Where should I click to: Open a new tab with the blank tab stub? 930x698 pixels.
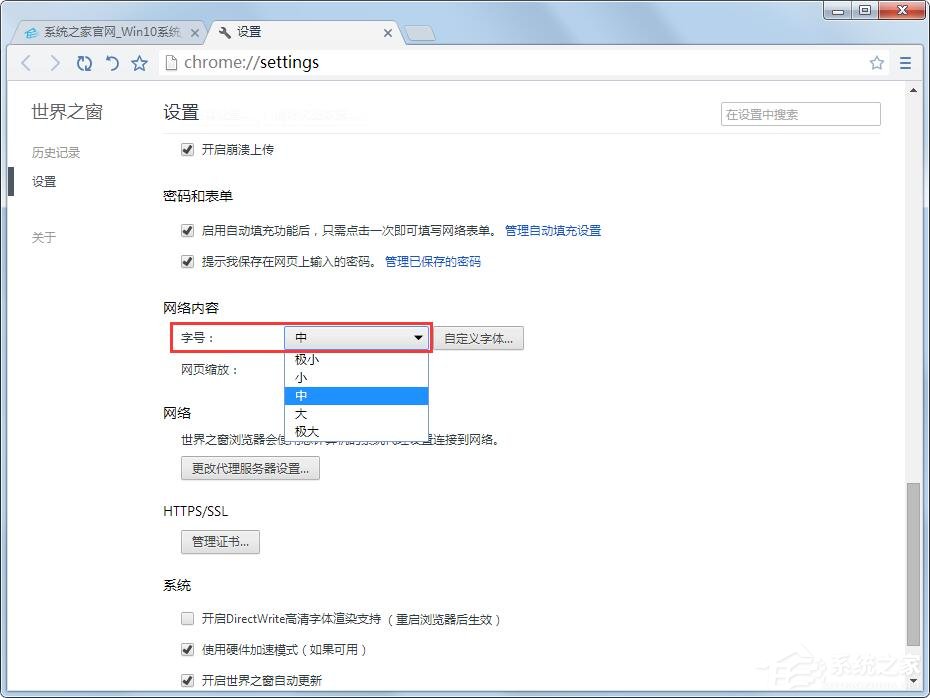[x=419, y=32]
